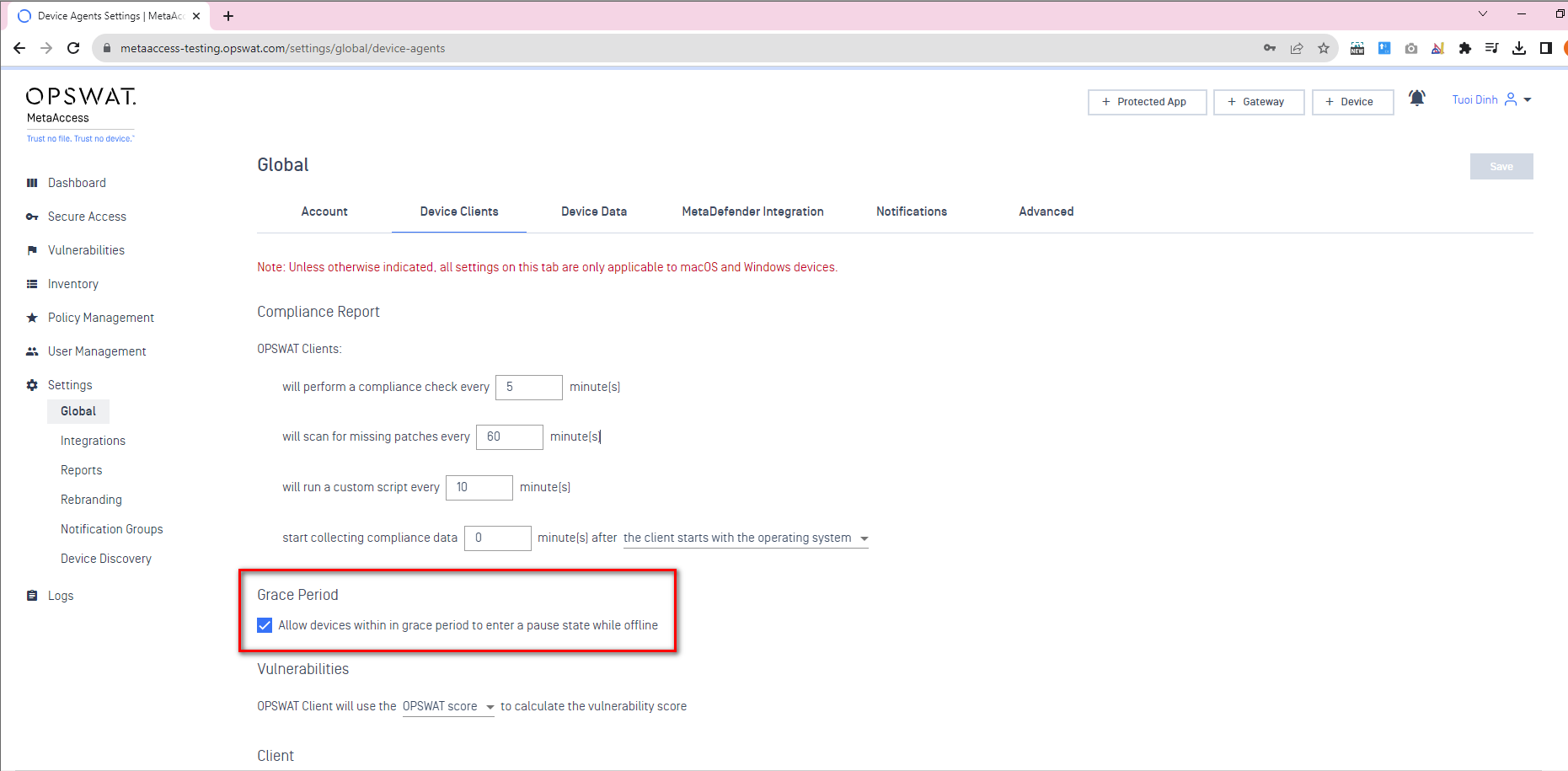
Task: Click the compliance data delay minutes field
Action: click(497, 538)
